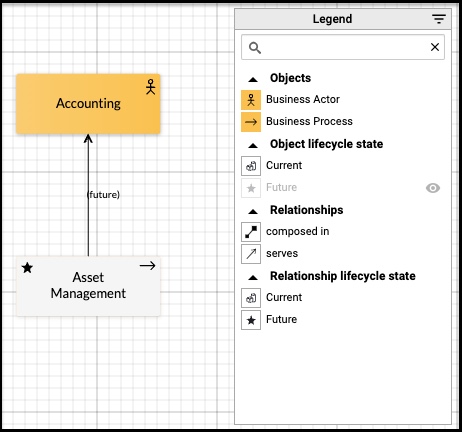462x432 pixels.
Task: Click into the Legend search field
Action: click(343, 47)
